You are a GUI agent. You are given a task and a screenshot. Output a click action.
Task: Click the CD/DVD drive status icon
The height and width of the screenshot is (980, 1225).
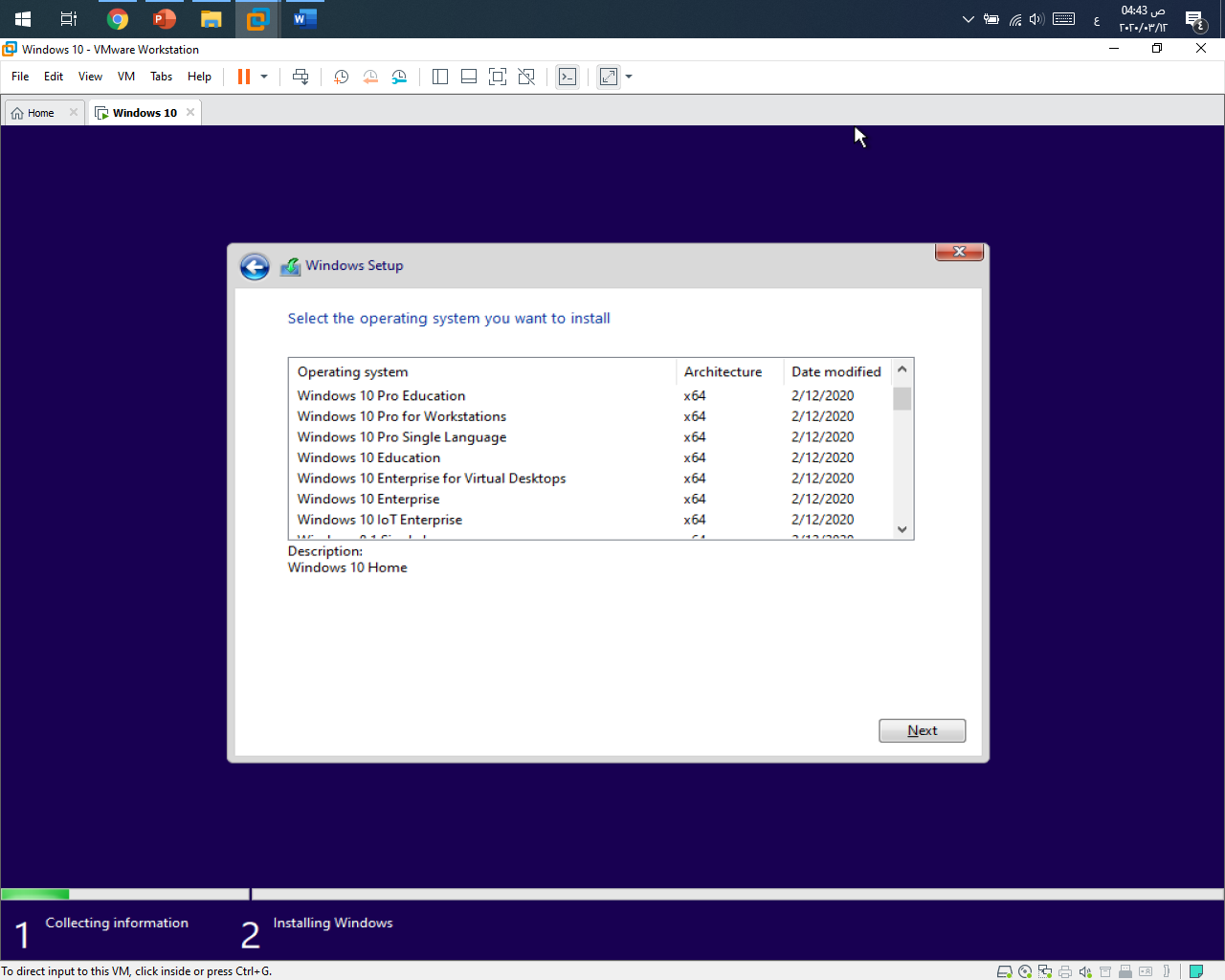1025,971
